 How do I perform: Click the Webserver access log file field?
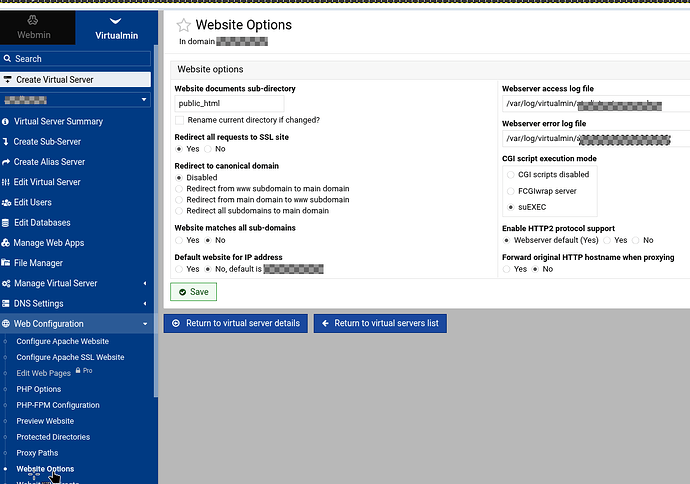(x=596, y=103)
